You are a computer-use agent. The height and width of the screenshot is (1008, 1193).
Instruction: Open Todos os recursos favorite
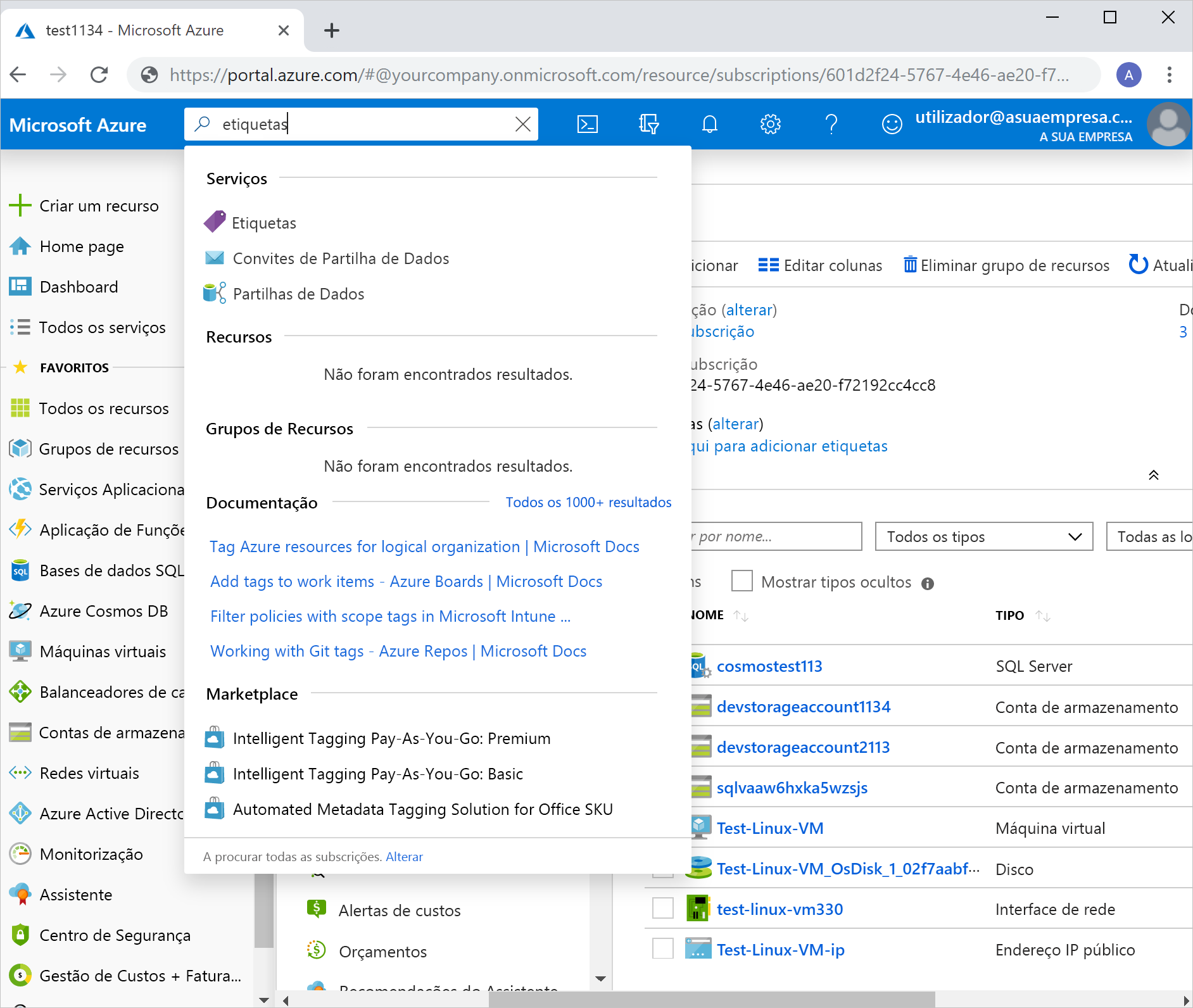104,408
